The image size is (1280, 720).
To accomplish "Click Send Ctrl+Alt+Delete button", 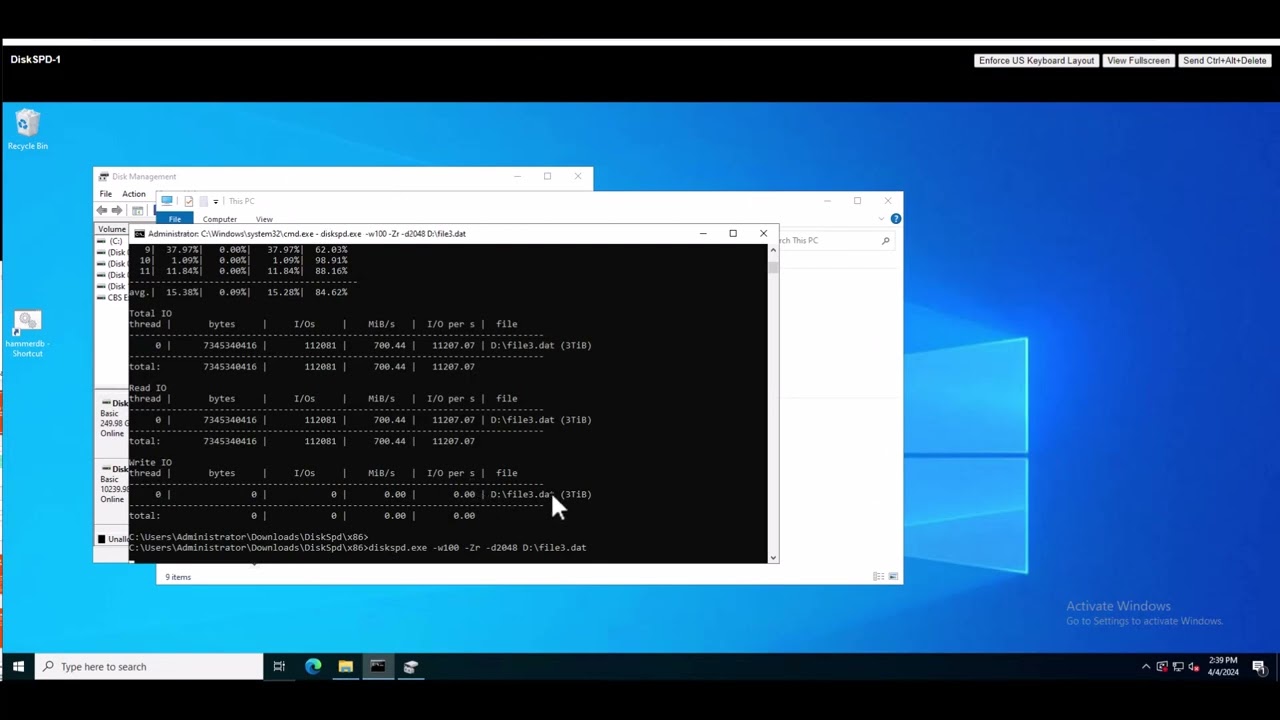I will point(1224,61).
